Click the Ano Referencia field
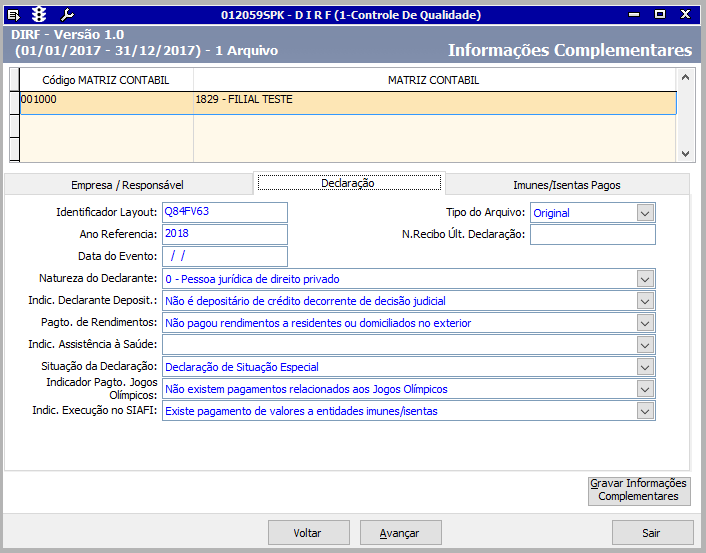Image resolution: width=706 pixels, height=553 pixels. [x=225, y=234]
